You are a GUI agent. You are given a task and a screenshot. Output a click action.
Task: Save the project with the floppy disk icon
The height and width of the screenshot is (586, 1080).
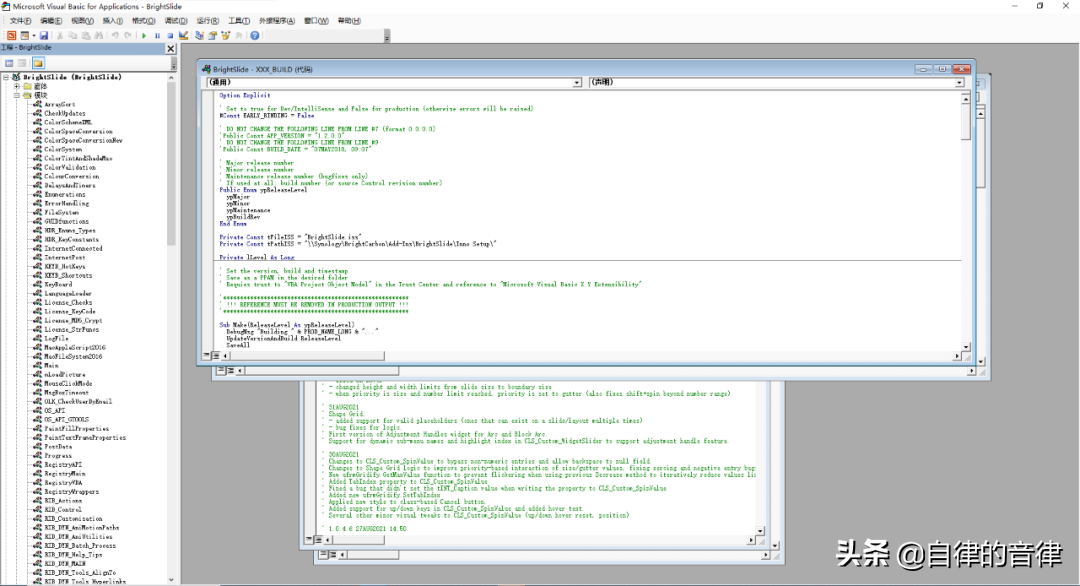(44, 36)
